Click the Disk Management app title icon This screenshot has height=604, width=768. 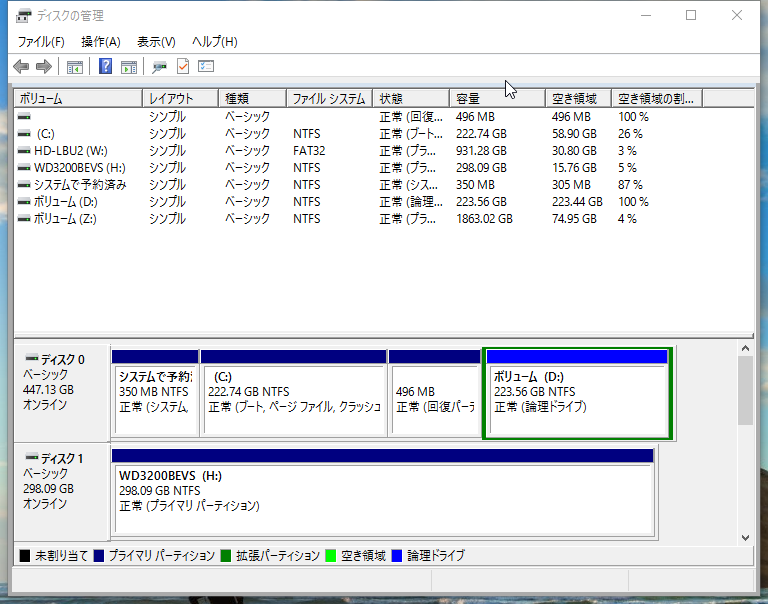tap(24, 16)
